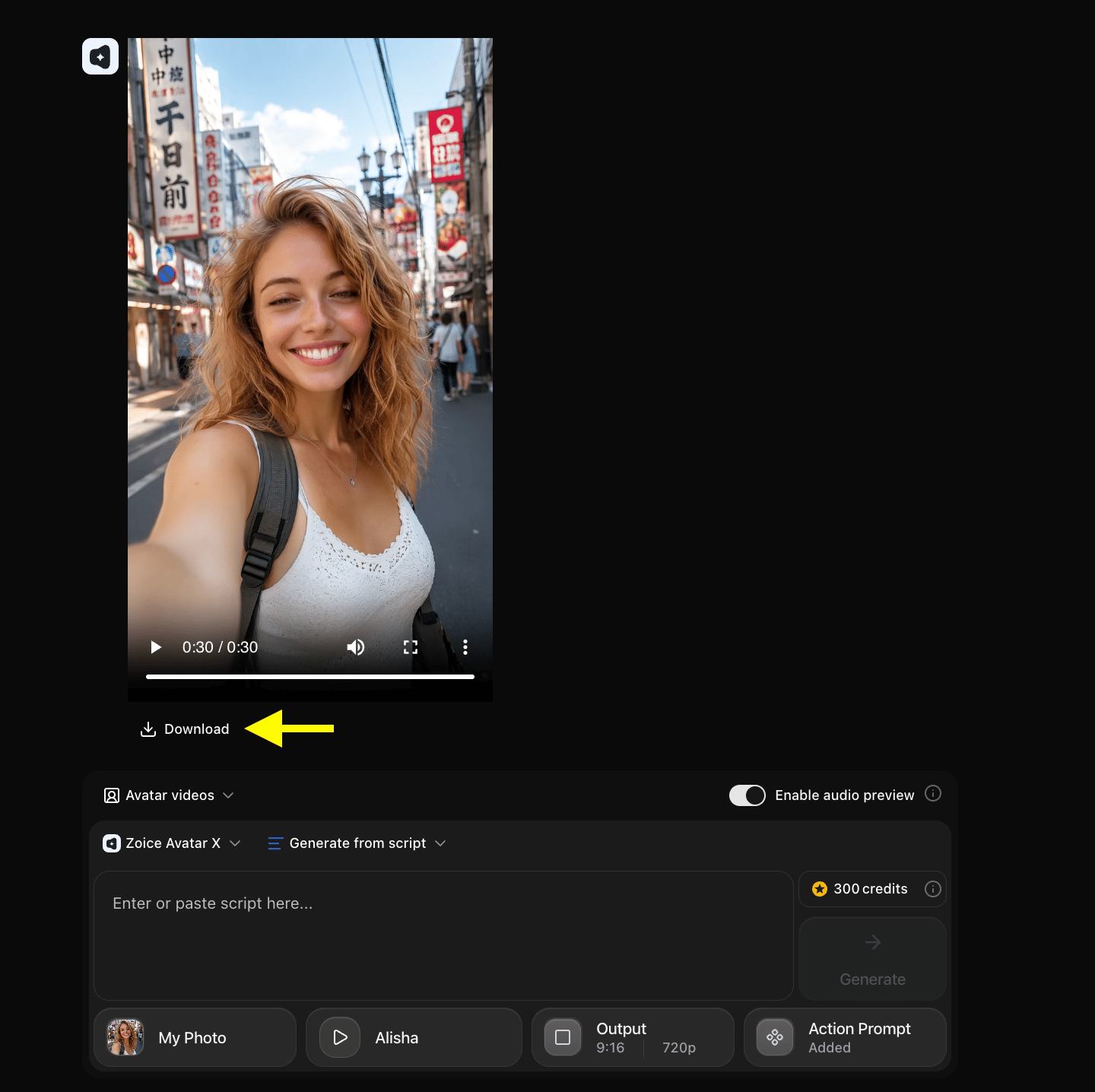Mute the video volume speaker icon
This screenshot has width=1095, height=1092.
[x=356, y=647]
